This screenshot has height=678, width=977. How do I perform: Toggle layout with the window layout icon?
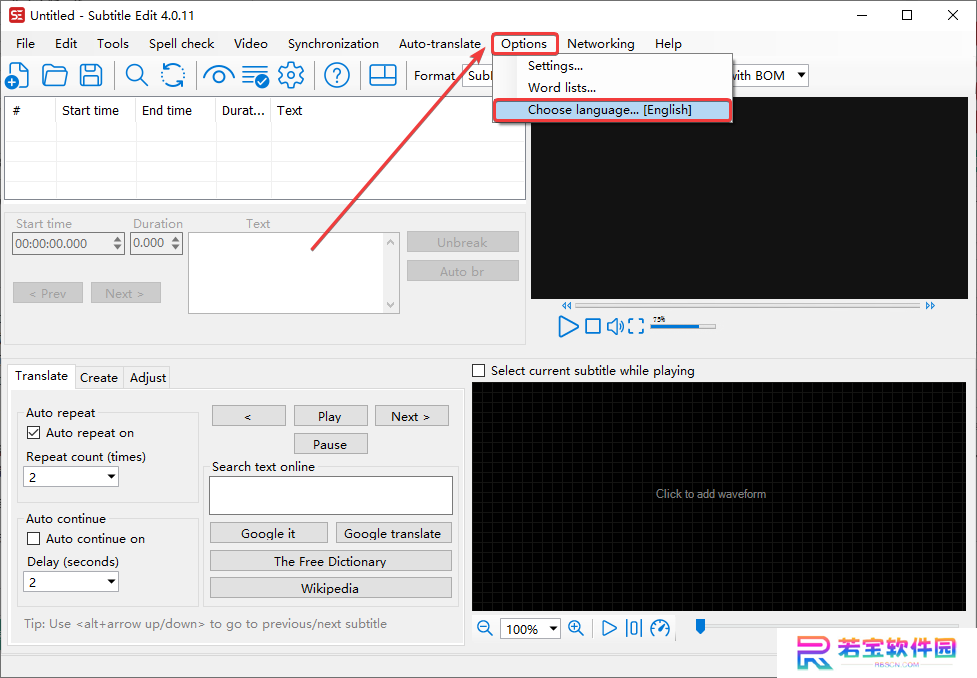click(x=383, y=75)
